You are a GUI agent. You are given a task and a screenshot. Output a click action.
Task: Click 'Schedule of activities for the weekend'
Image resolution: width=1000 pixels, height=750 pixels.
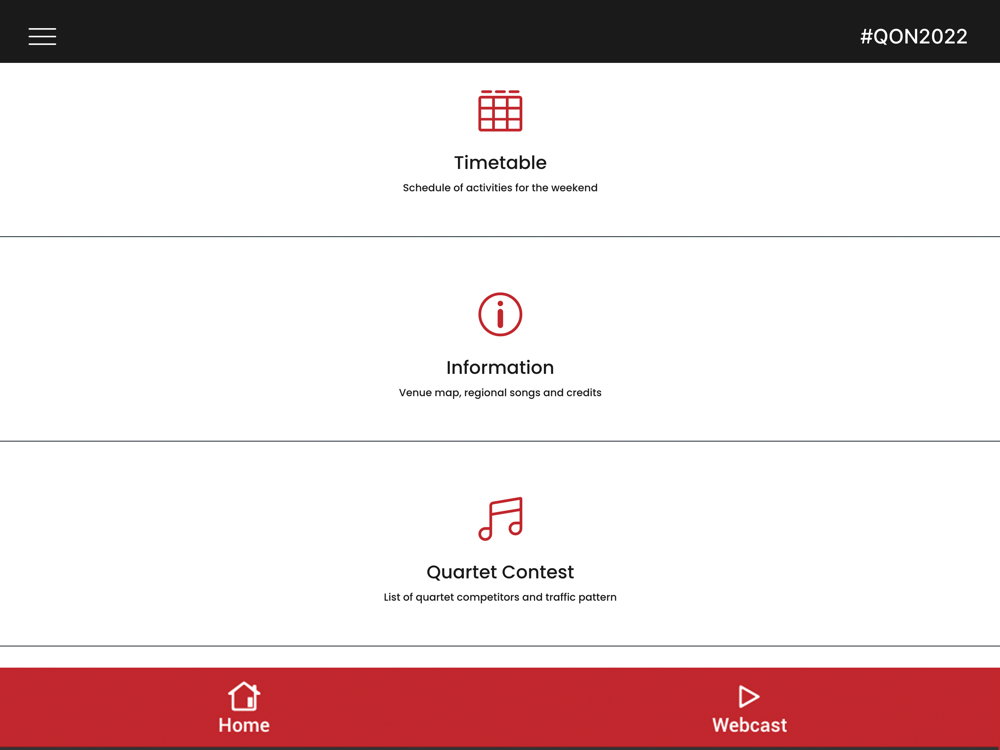[500, 188]
